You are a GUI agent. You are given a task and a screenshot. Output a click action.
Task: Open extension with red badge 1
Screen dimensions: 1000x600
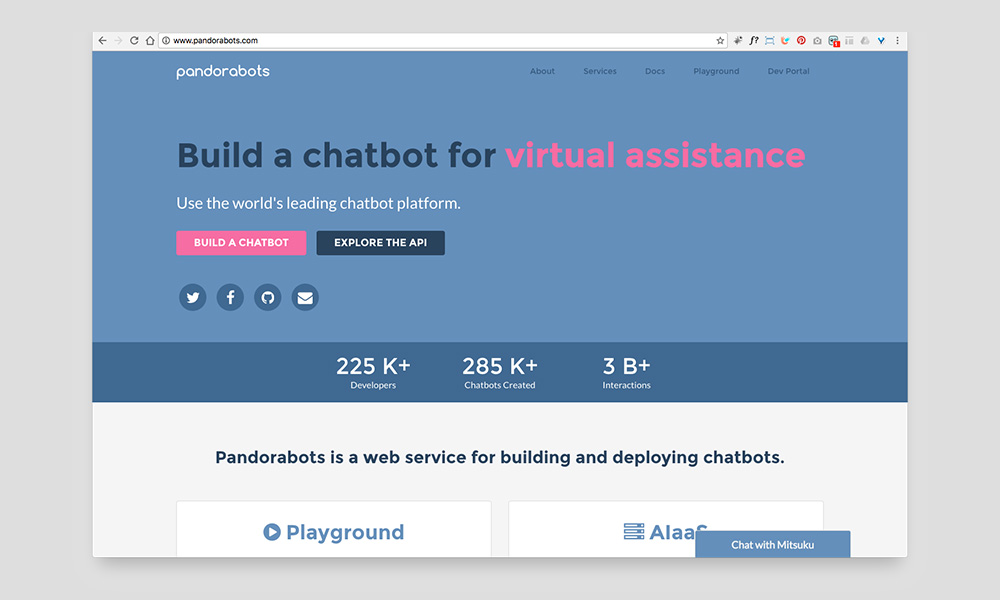click(x=834, y=41)
